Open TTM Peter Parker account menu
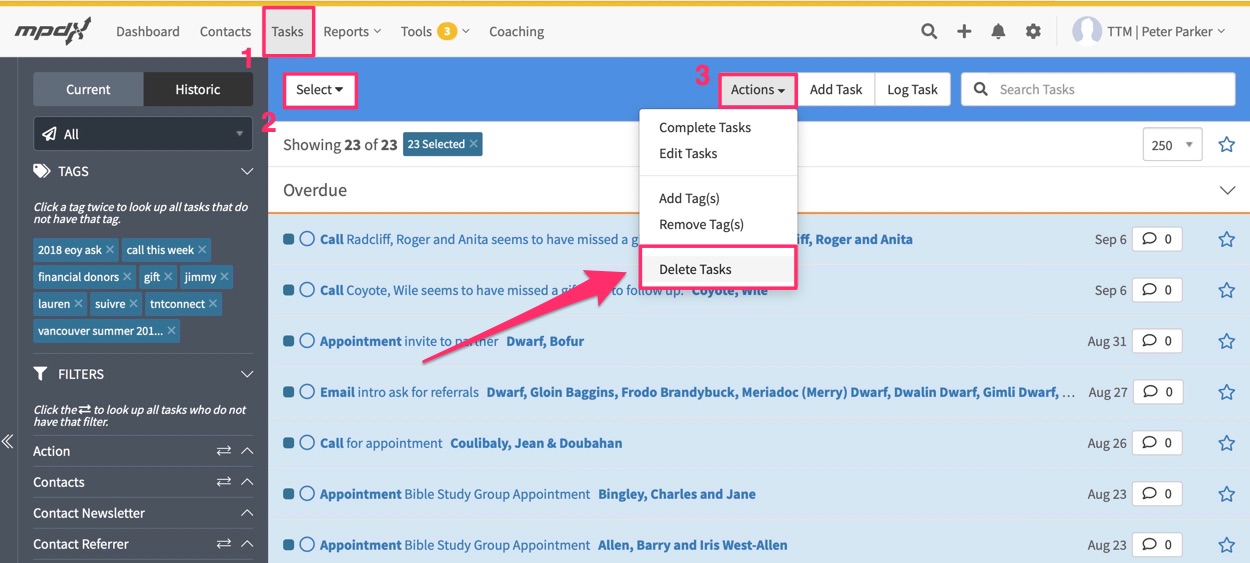 pos(1166,31)
